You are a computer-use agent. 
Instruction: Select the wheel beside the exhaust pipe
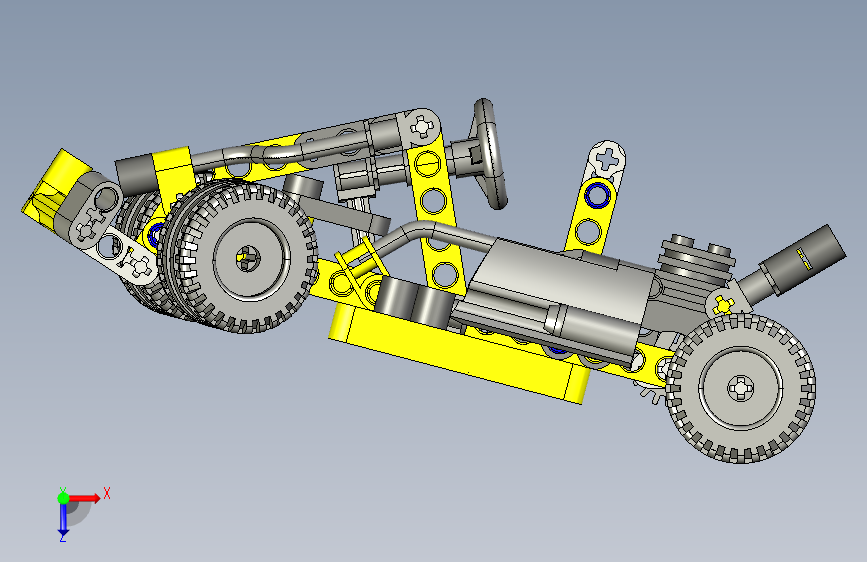coord(740,387)
